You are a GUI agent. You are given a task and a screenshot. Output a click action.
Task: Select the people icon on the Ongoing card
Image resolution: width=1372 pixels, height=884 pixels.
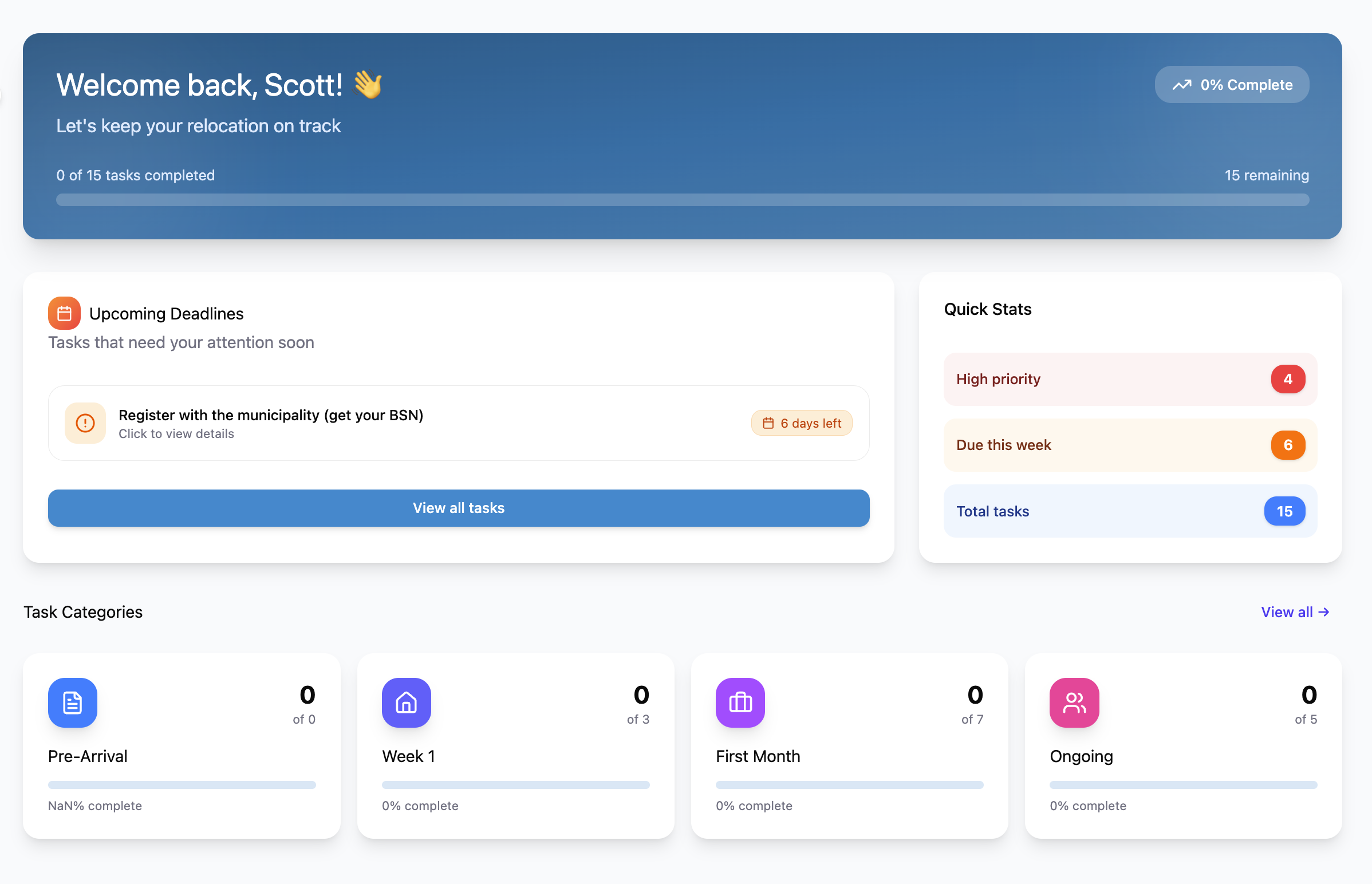(x=1074, y=702)
